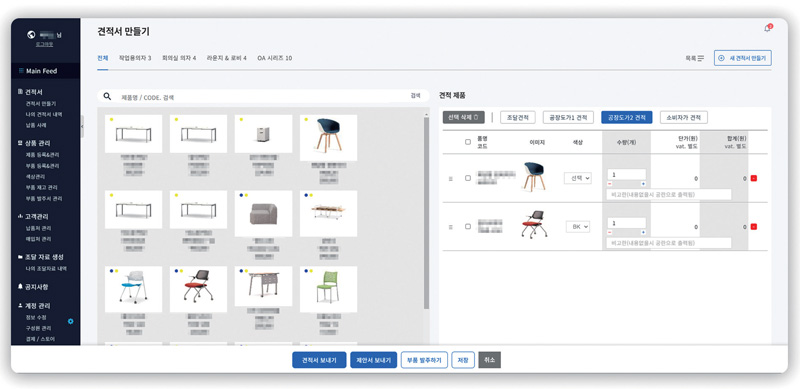Click the 견적서 보내기 button

(x=319, y=360)
